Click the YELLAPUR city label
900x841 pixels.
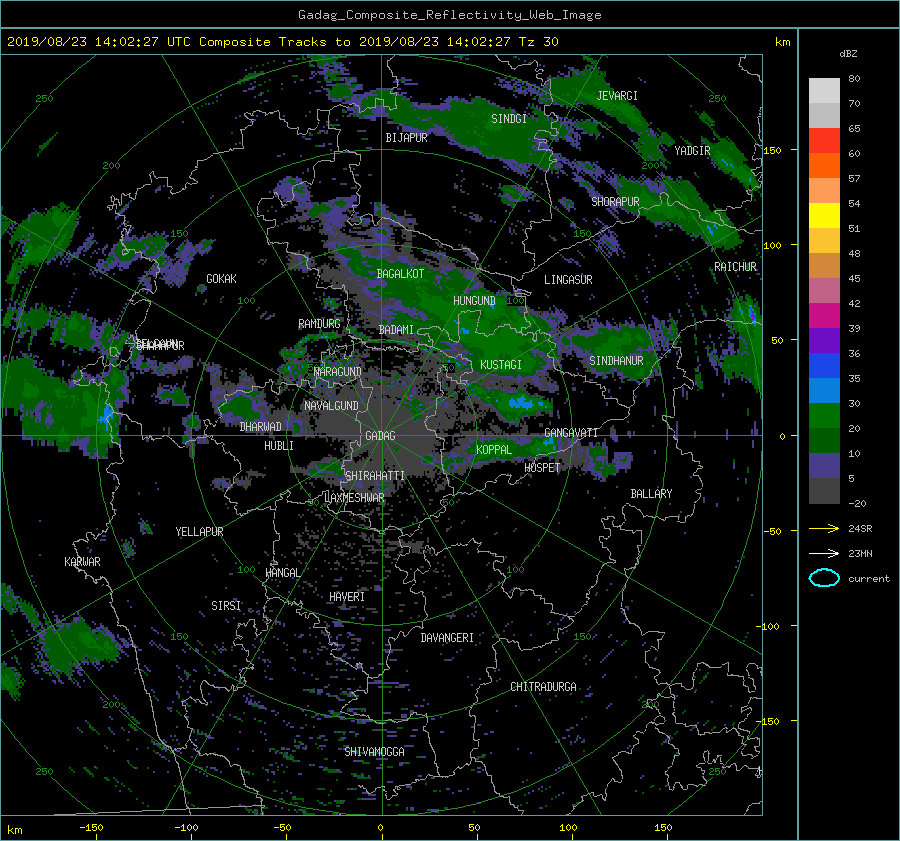(x=199, y=532)
